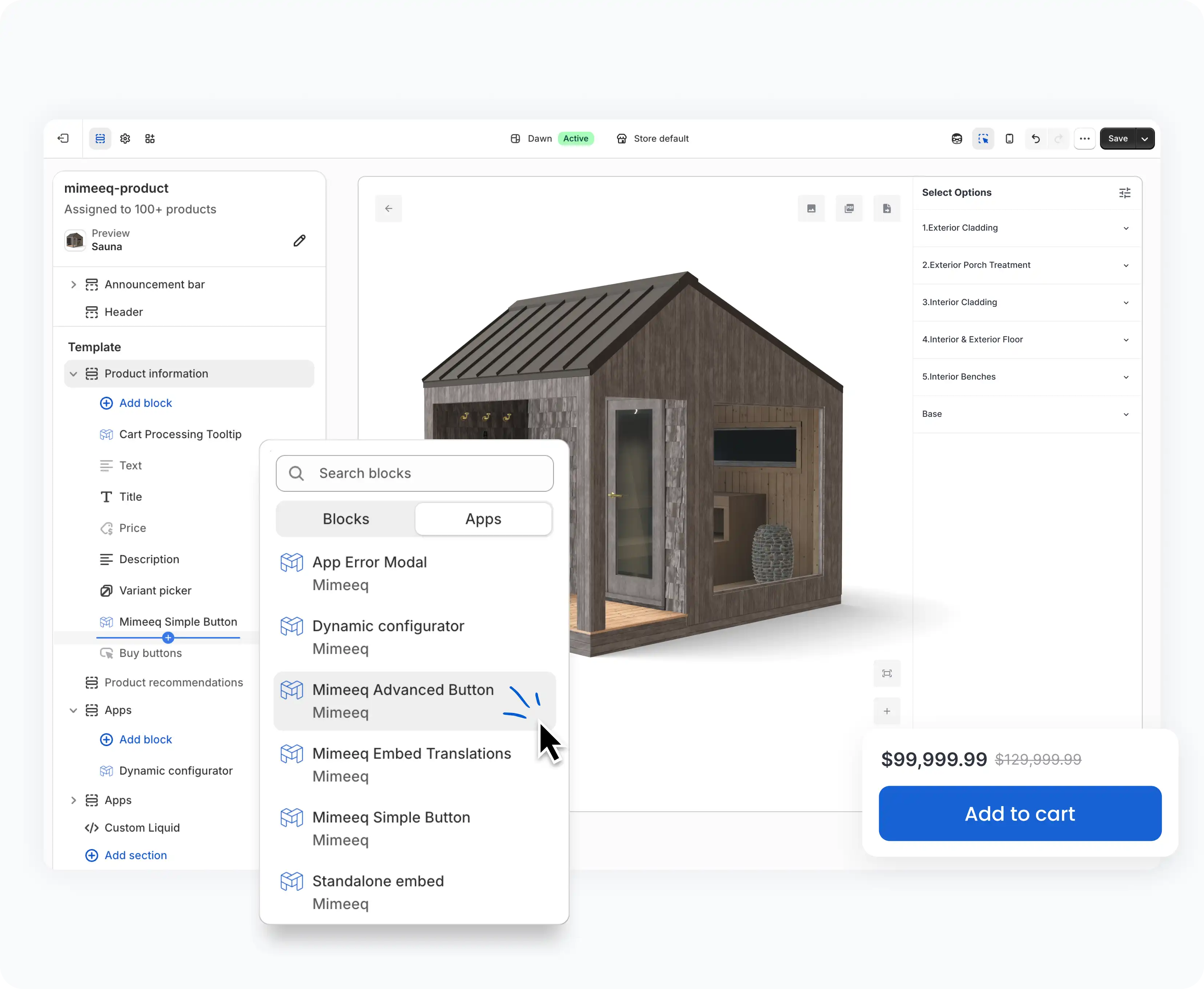
Task: Click the configurator back arrow
Action: [388, 208]
